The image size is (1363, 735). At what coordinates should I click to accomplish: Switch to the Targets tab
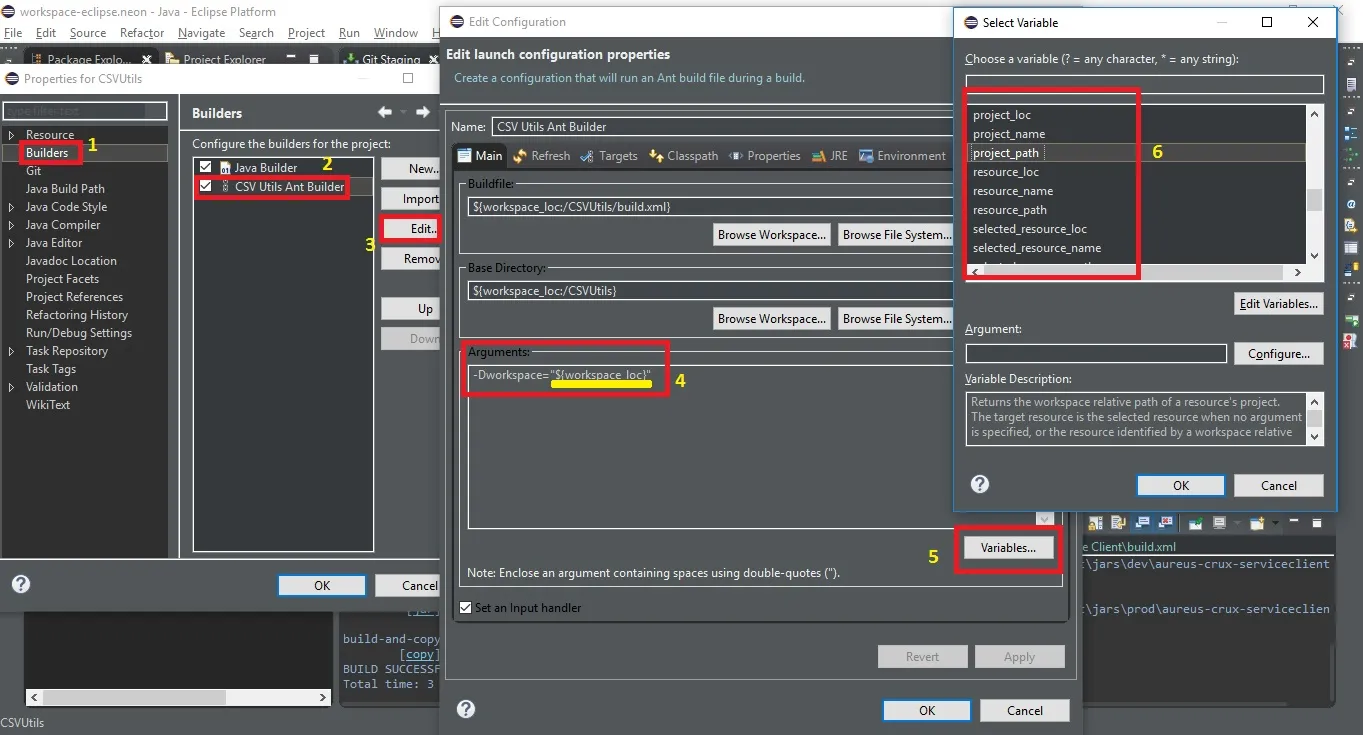tap(609, 156)
